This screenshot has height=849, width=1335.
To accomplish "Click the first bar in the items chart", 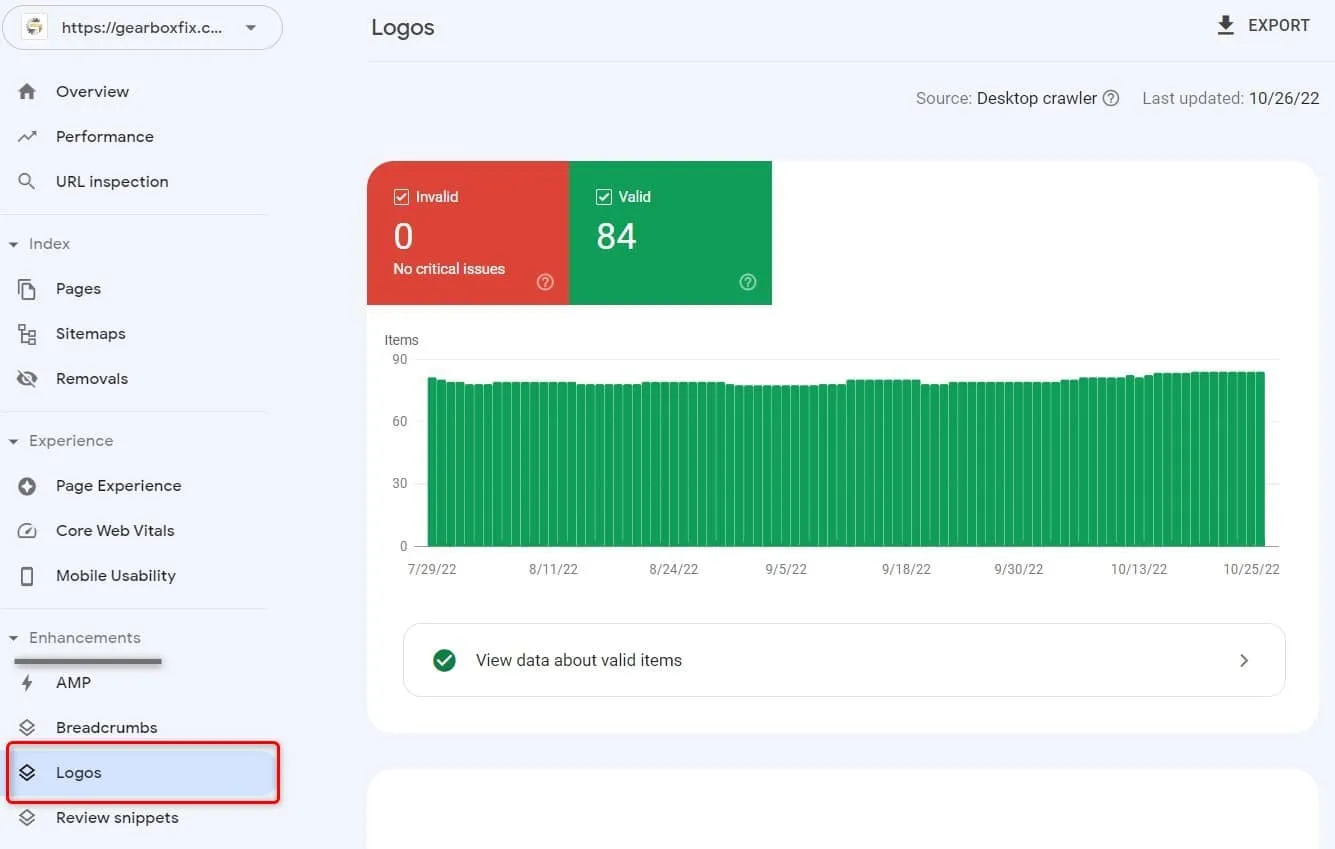I will 432,462.
